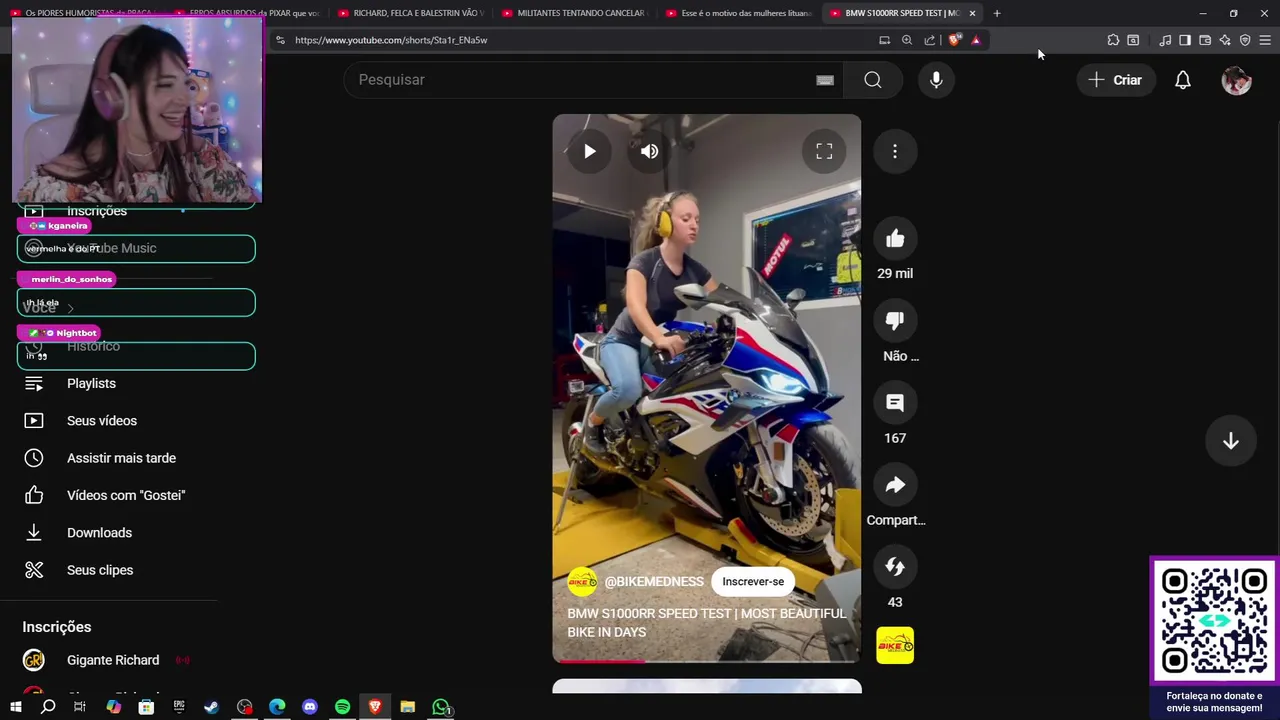
Task: Open Brave Rewards triangle icon
Action: click(x=976, y=40)
